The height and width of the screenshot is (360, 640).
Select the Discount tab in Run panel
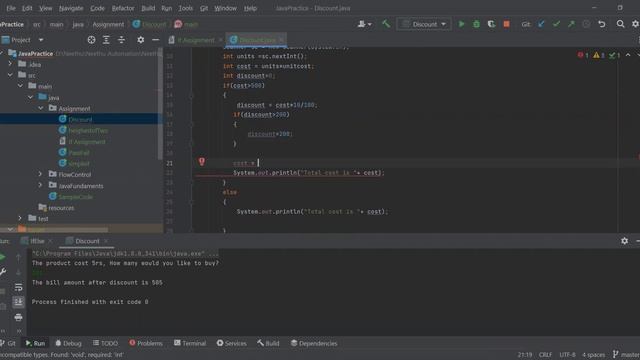87,241
